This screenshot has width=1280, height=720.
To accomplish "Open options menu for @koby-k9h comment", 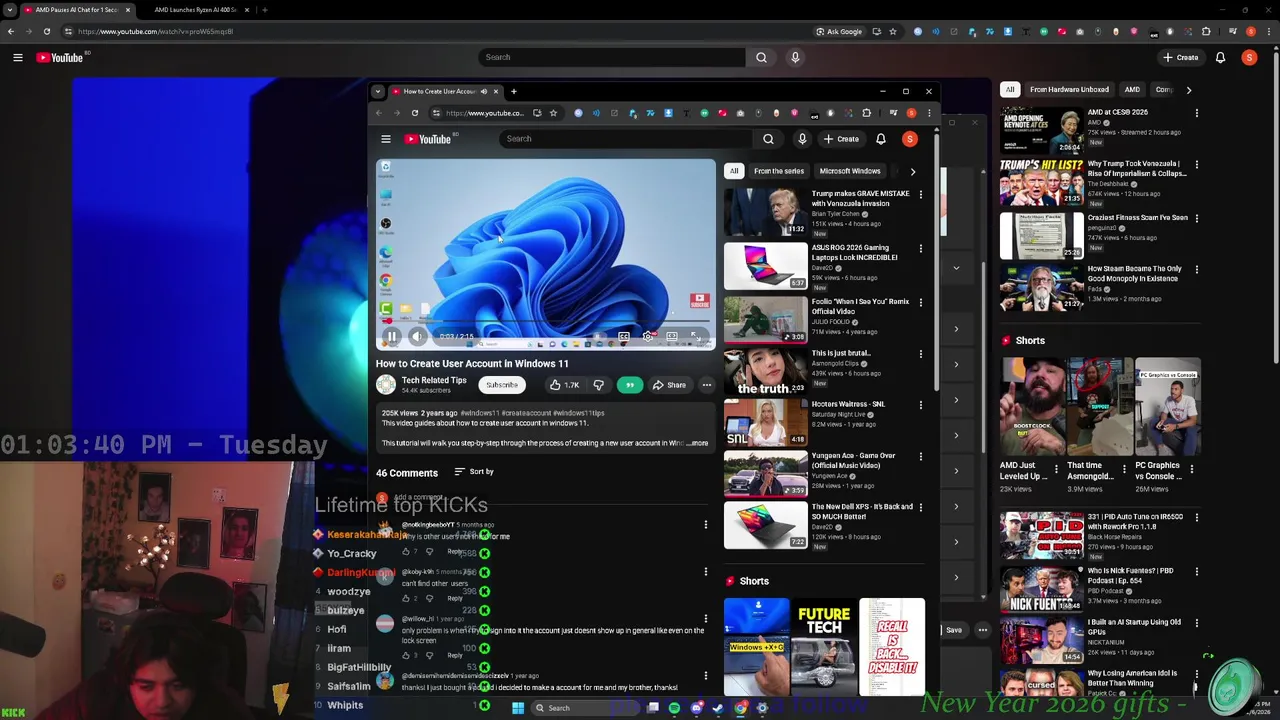I will (x=705, y=573).
